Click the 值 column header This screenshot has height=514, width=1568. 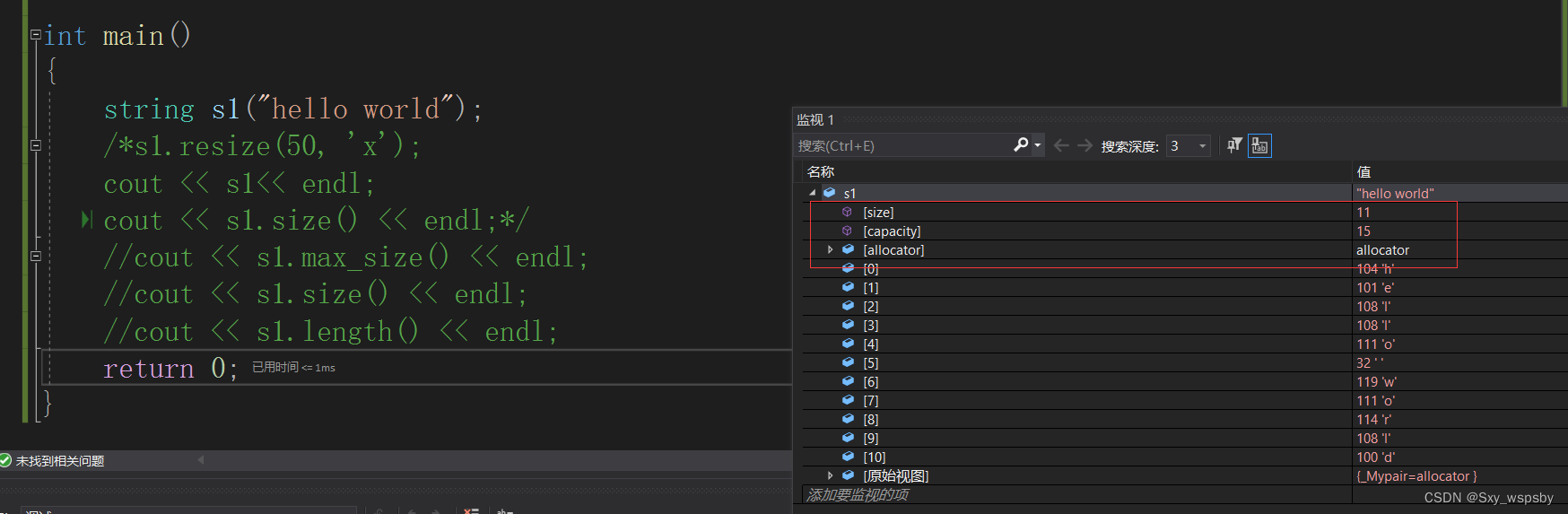click(x=1363, y=171)
